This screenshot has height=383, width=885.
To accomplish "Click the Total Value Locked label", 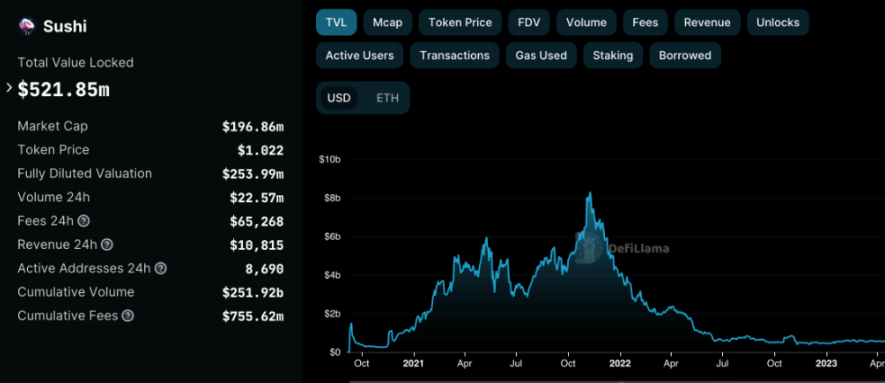I will [76, 63].
